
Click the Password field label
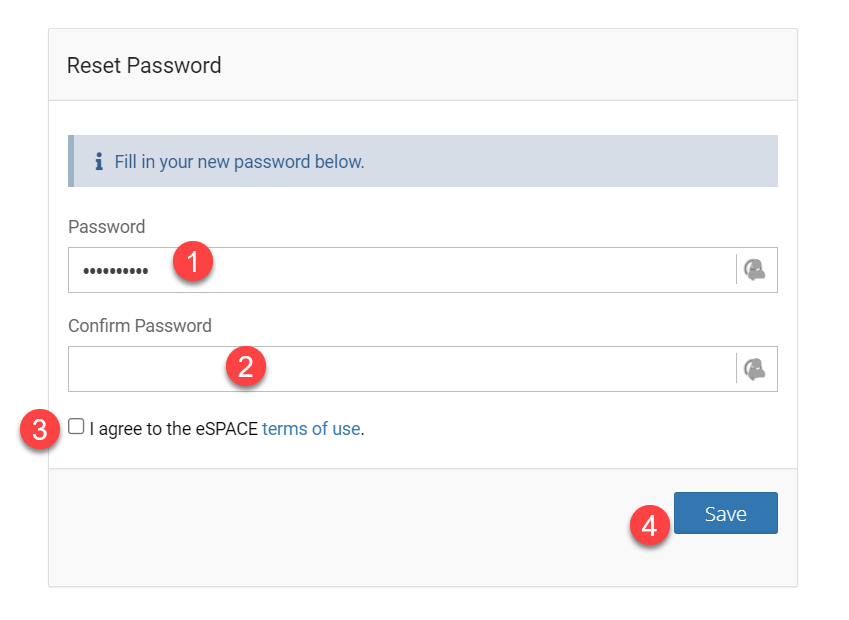(106, 227)
